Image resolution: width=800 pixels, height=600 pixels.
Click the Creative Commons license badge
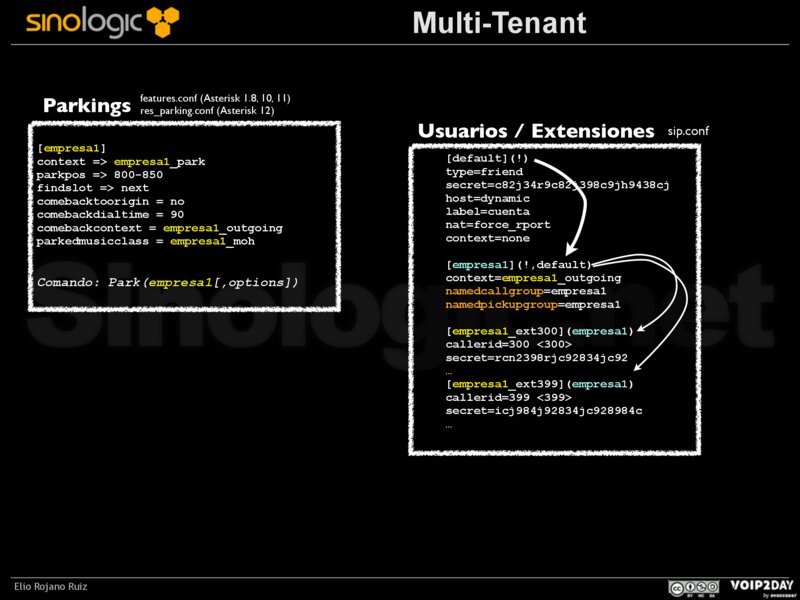[x=694, y=587]
